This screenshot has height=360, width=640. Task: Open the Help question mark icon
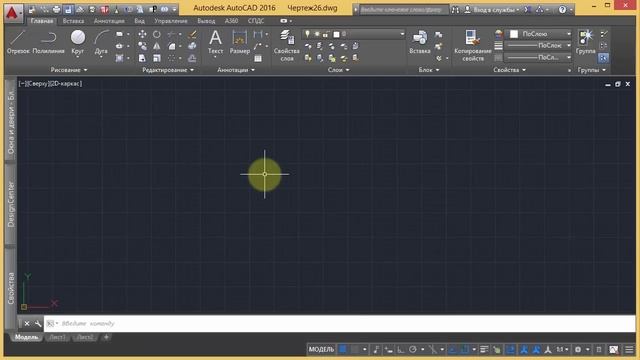point(562,9)
